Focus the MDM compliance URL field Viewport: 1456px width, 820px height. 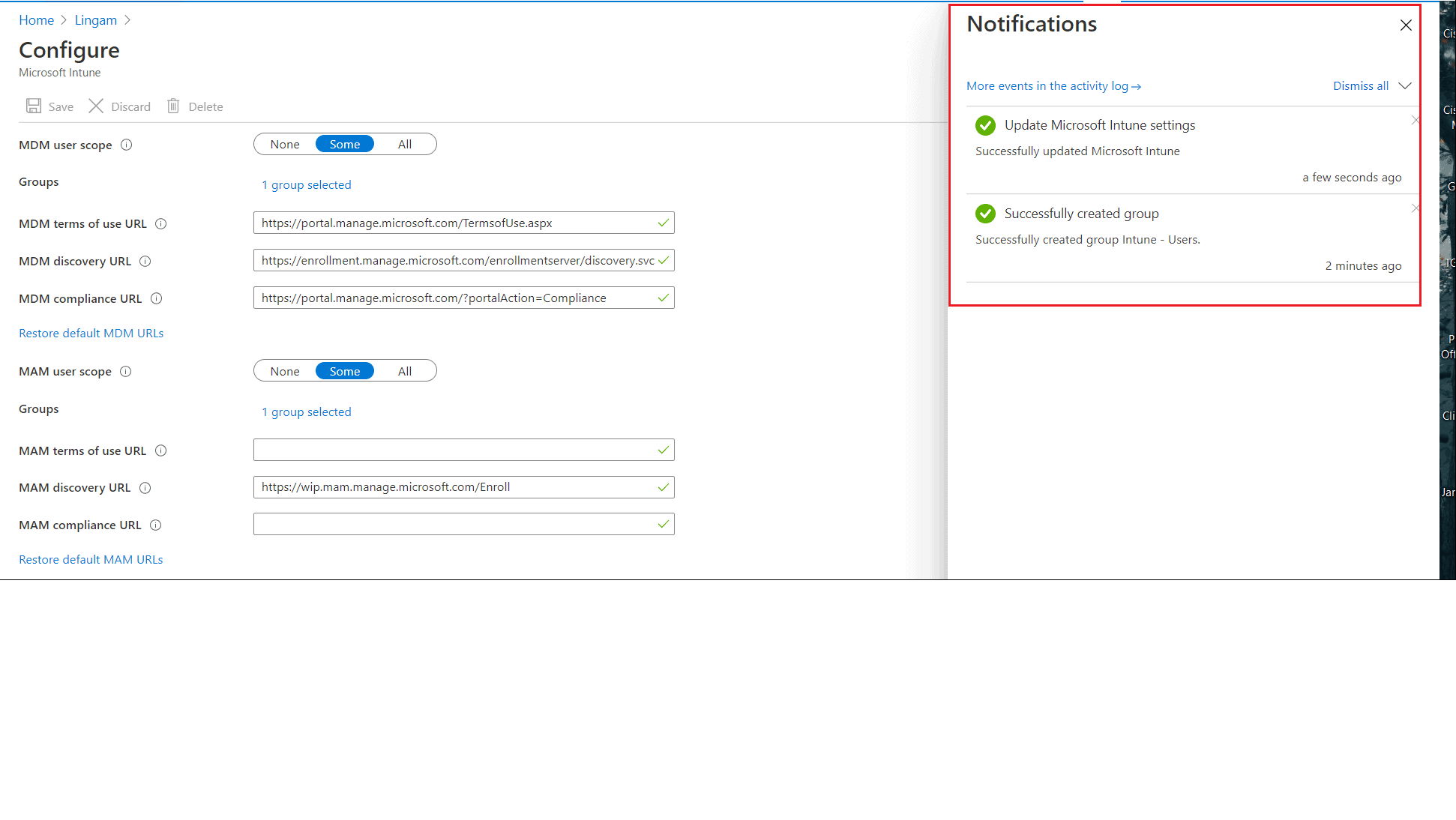(x=464, y=298)
